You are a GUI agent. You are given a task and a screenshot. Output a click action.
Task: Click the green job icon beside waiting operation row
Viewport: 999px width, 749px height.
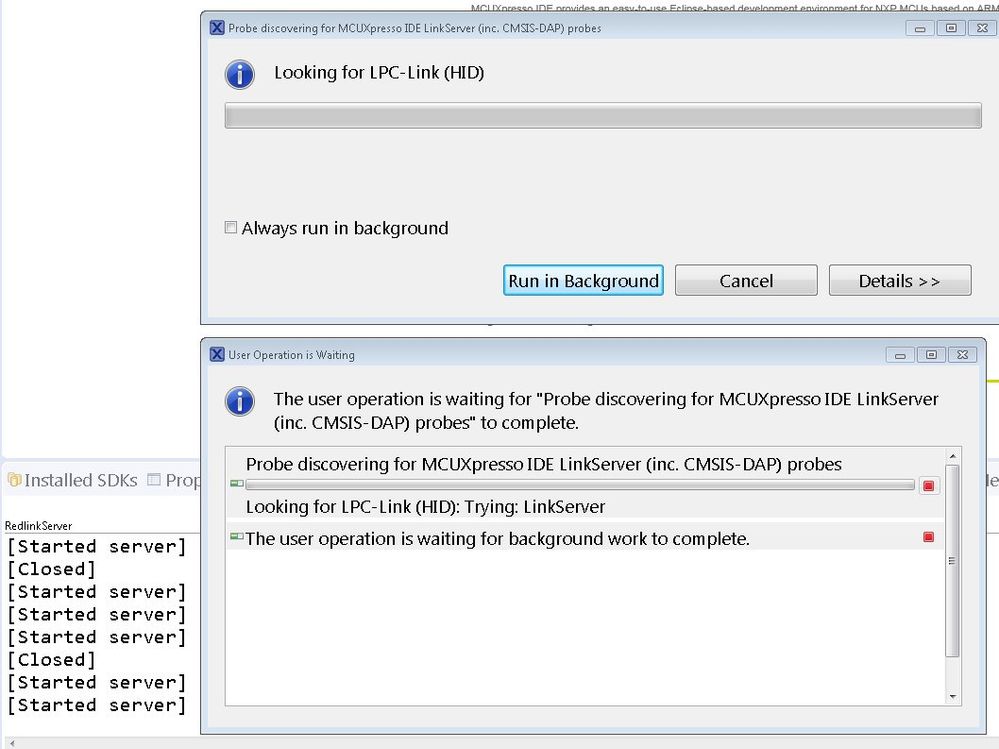[x=236, y=537]
